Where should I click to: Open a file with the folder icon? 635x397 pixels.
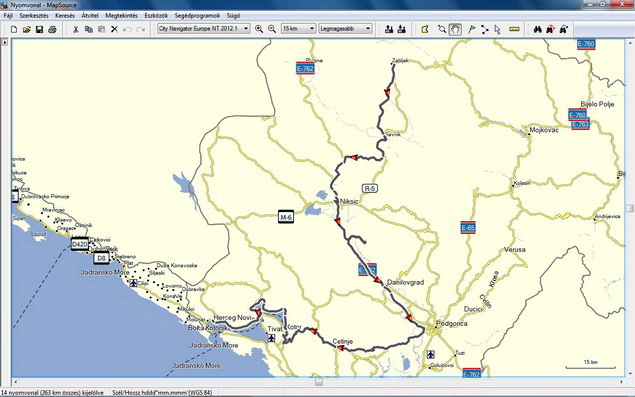click(x=27, y=29)
